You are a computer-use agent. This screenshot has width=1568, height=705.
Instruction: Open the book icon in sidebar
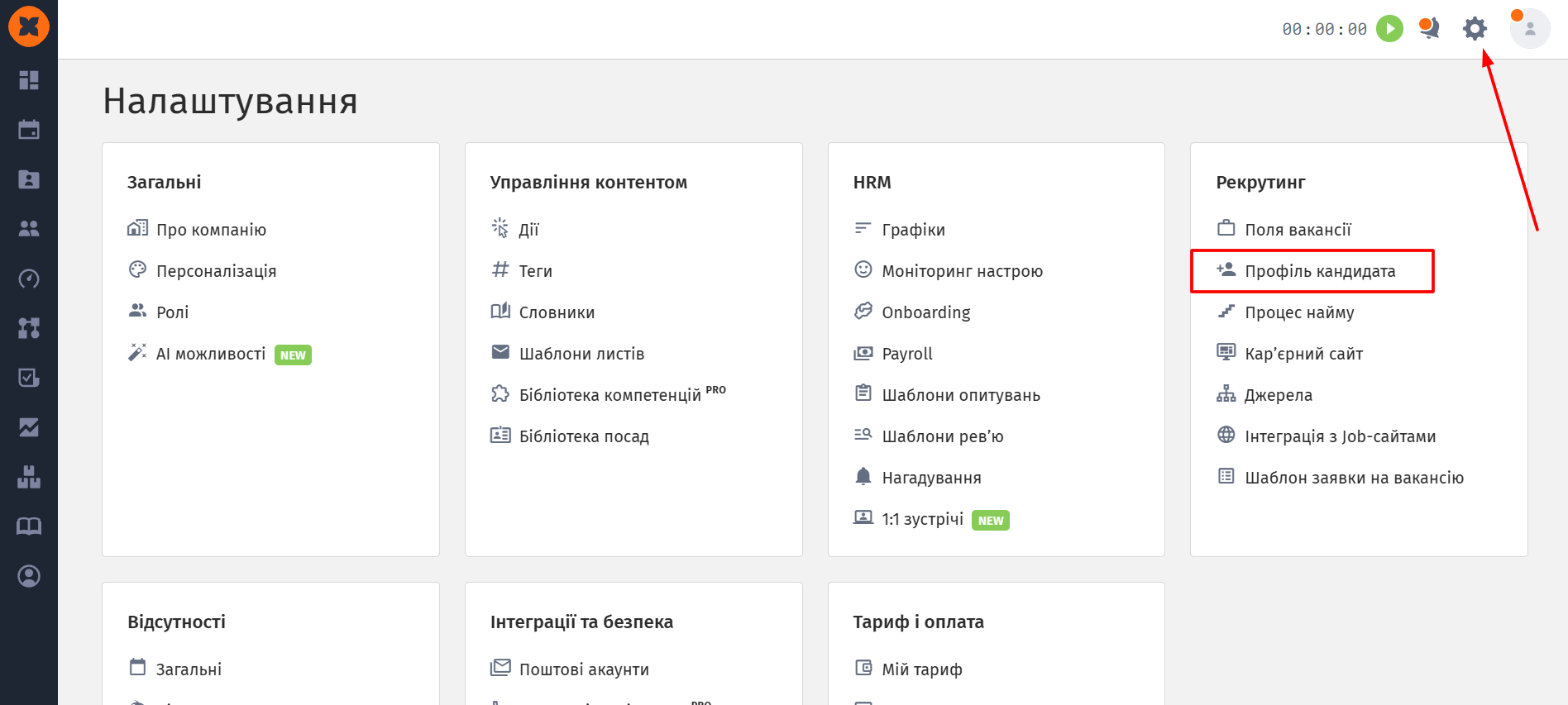[29, 526]
